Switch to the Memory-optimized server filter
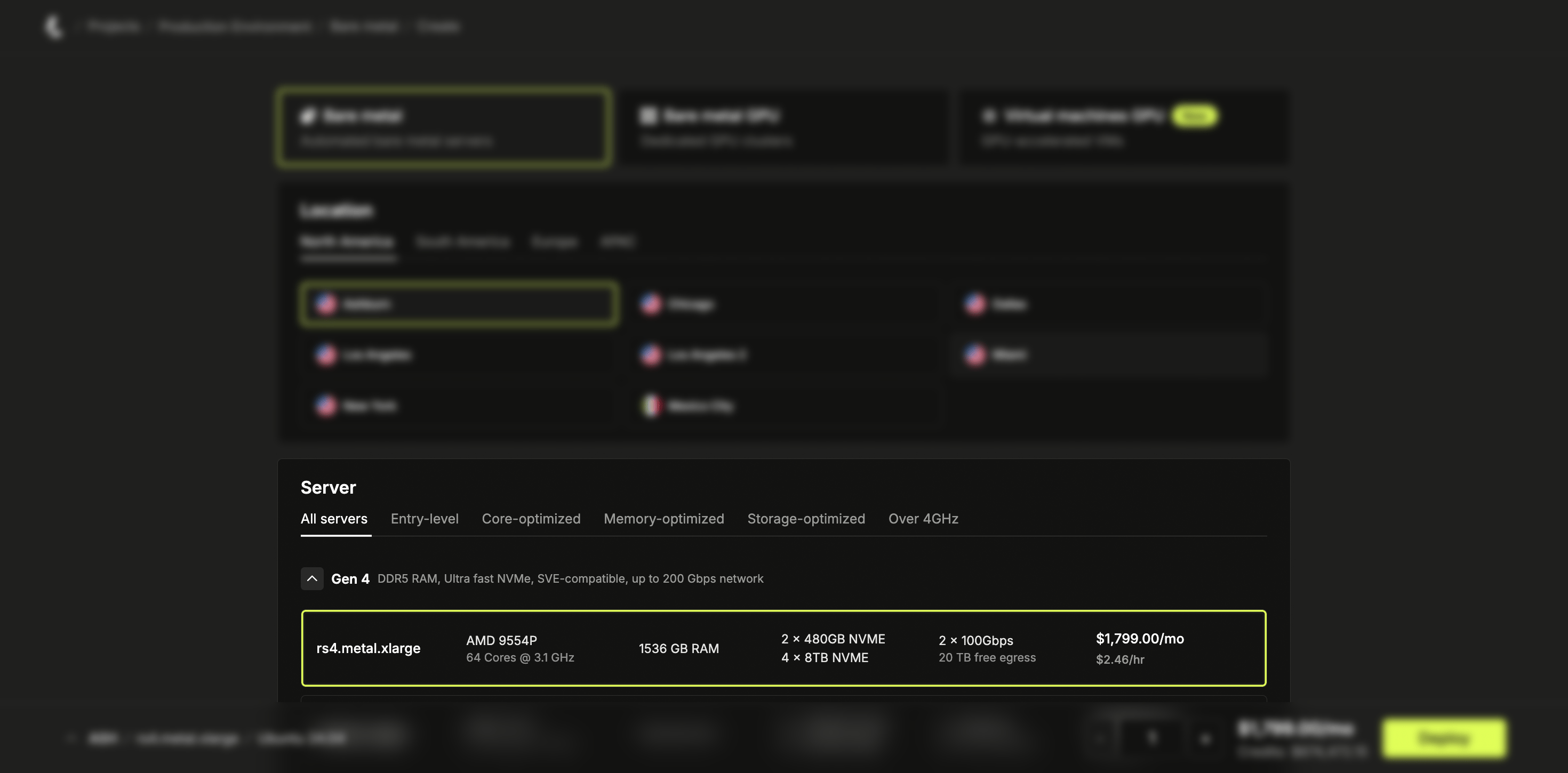This screenshot has width=1568, height=773. [663, 519]
